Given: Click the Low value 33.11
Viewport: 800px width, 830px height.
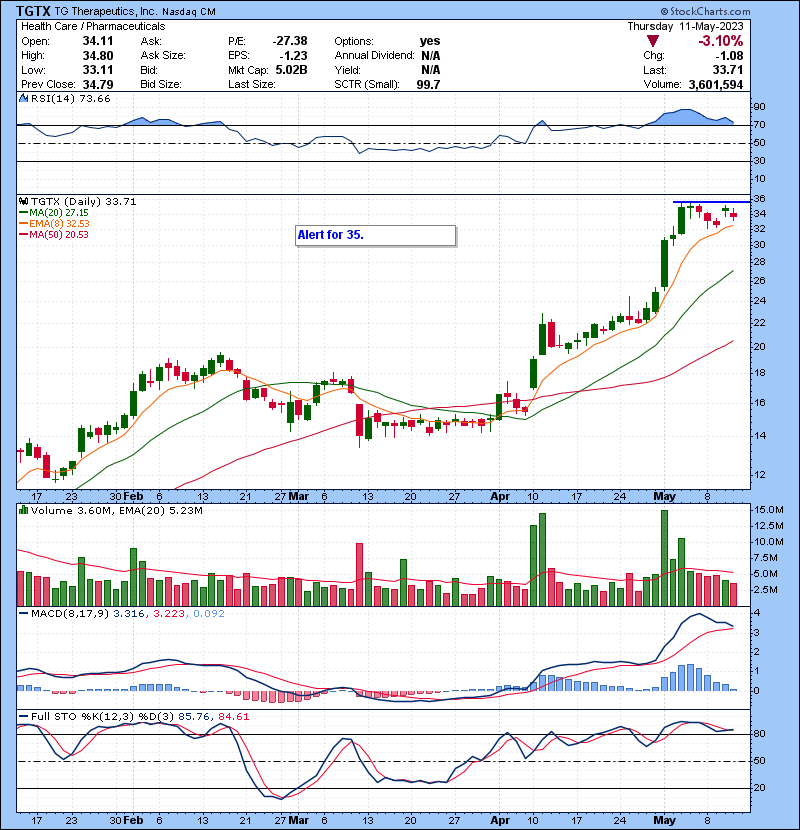Looking at the screenshot, I should coord(98,70).
